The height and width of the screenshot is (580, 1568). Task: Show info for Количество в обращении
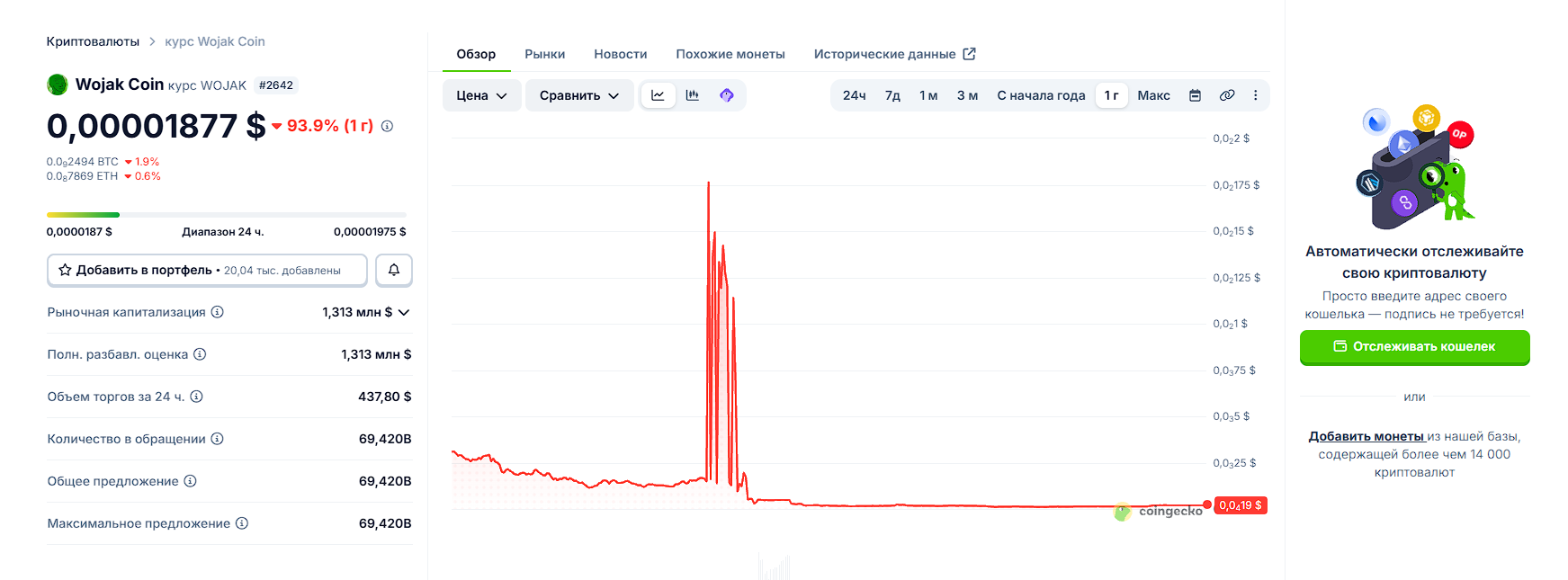point(217,439)
